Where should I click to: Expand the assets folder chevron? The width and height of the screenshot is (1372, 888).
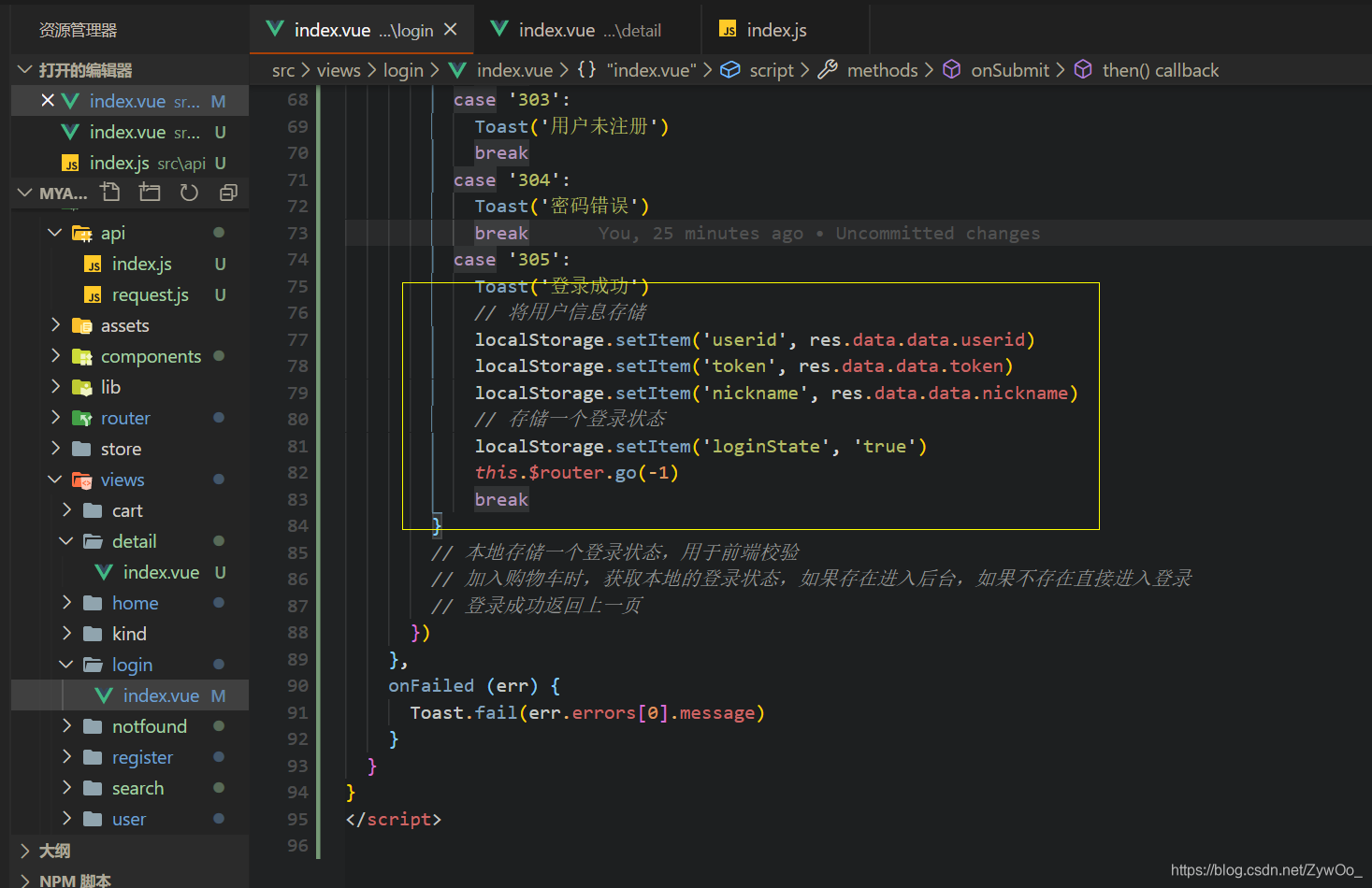(x=55, y=324)
